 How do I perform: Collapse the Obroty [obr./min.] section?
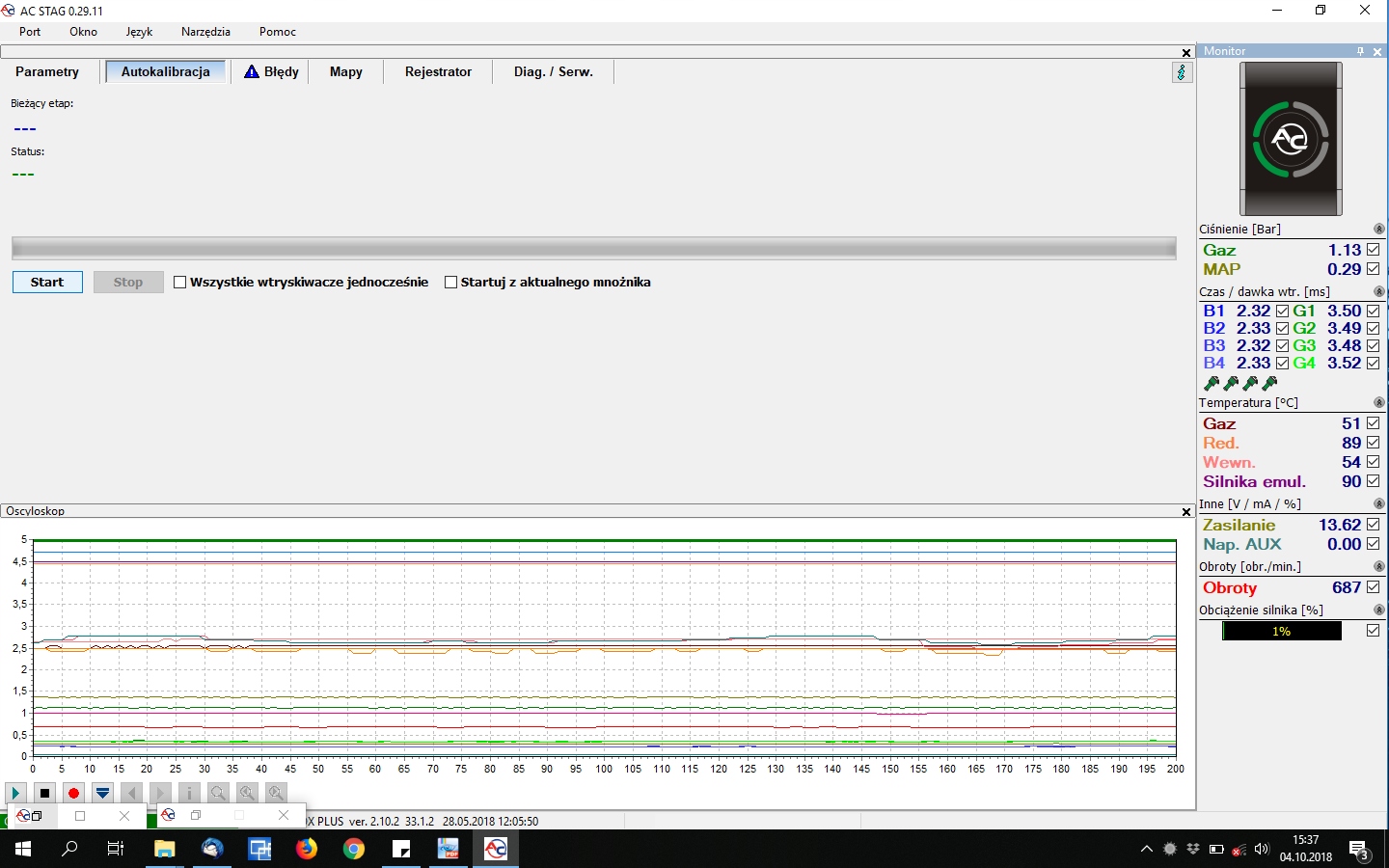[1378, 567]
